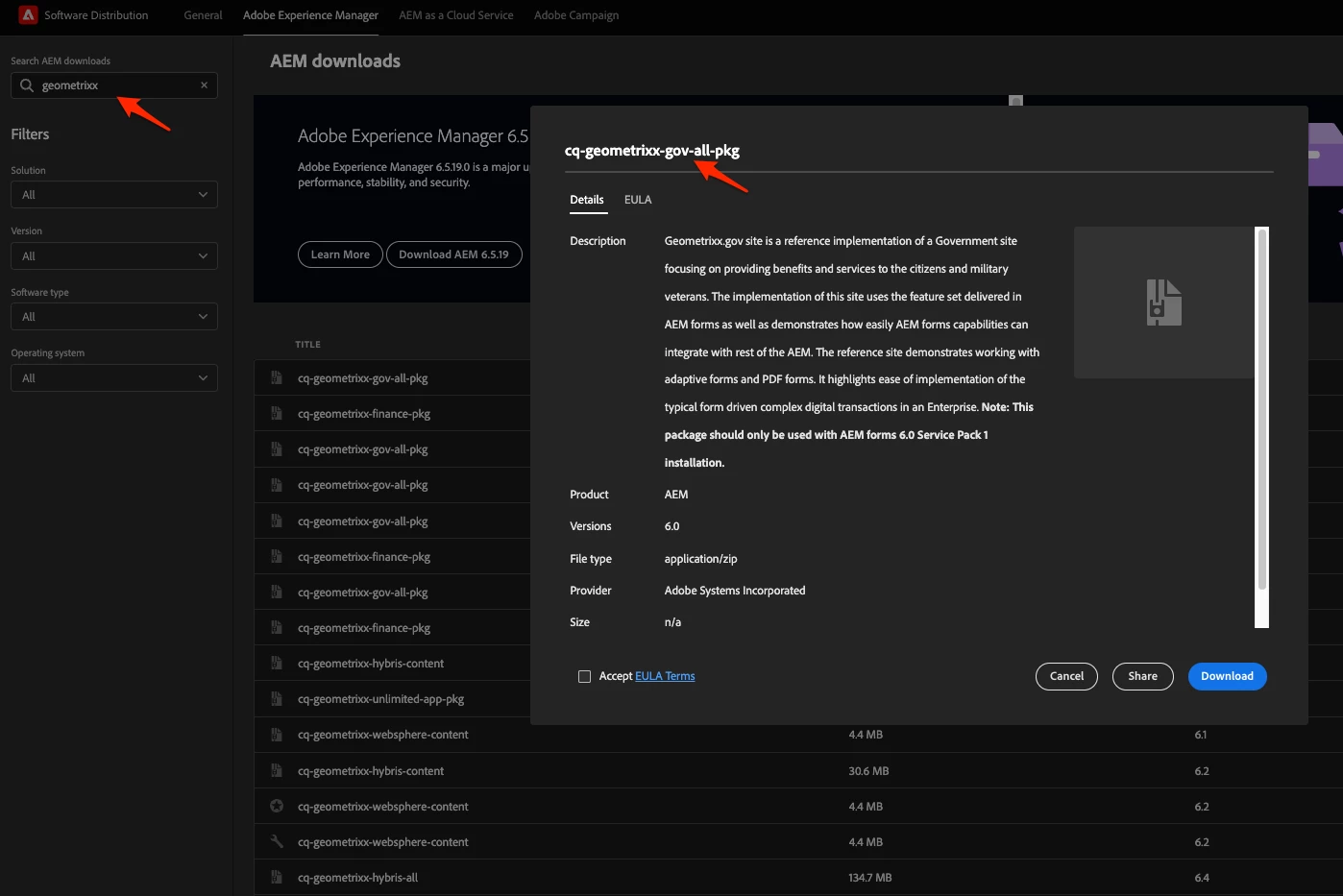Click the package icon for the websphere-content 6.1 row
This screenshot has height=896, width=1343.
click(277, 735)
